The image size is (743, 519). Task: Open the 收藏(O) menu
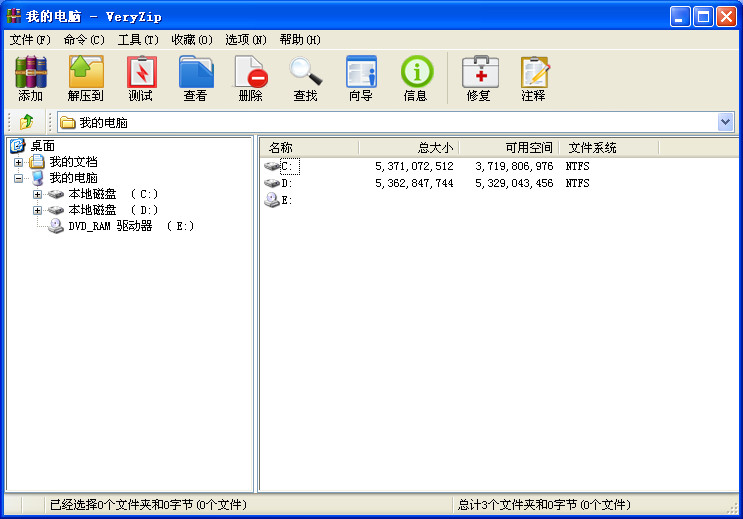[x=192, y=40]
